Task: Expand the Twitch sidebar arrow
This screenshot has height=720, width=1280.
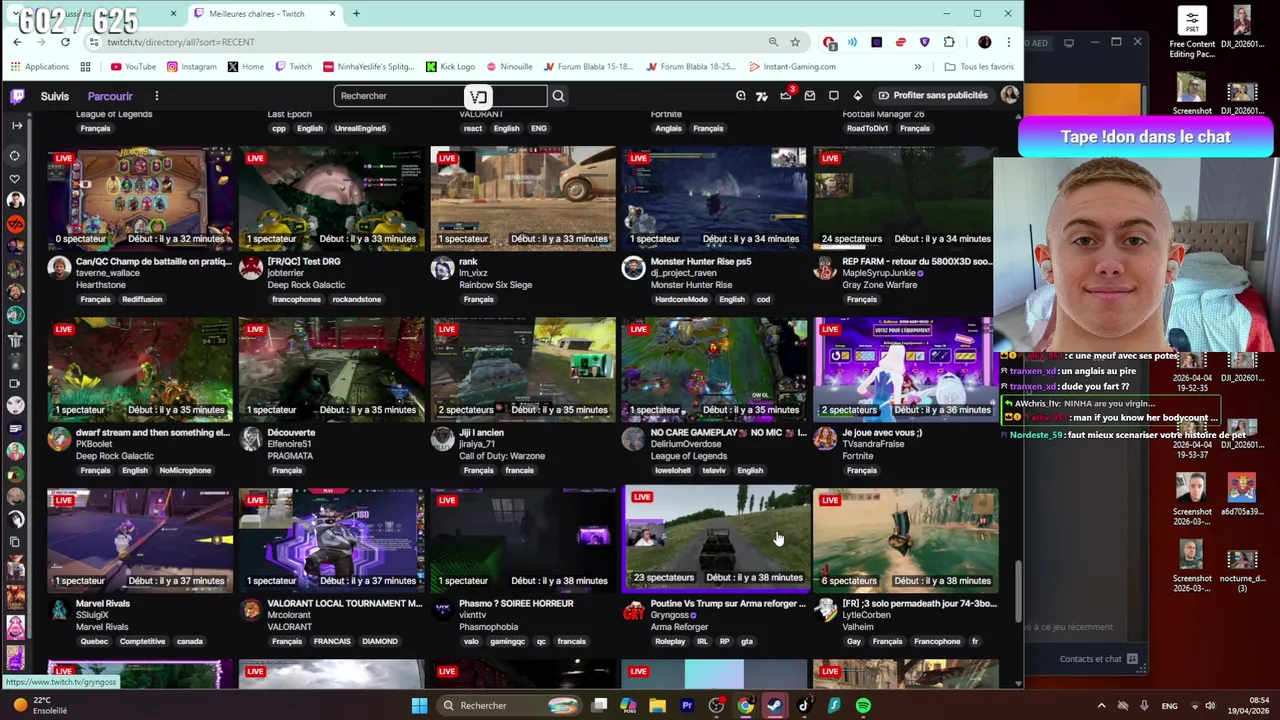Action: tap(16, 125)
